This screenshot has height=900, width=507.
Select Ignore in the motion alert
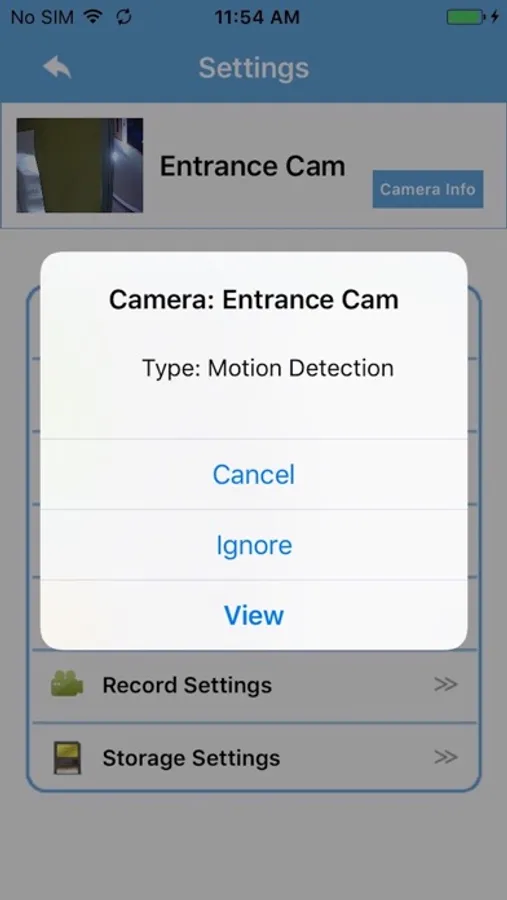[254, 545]
